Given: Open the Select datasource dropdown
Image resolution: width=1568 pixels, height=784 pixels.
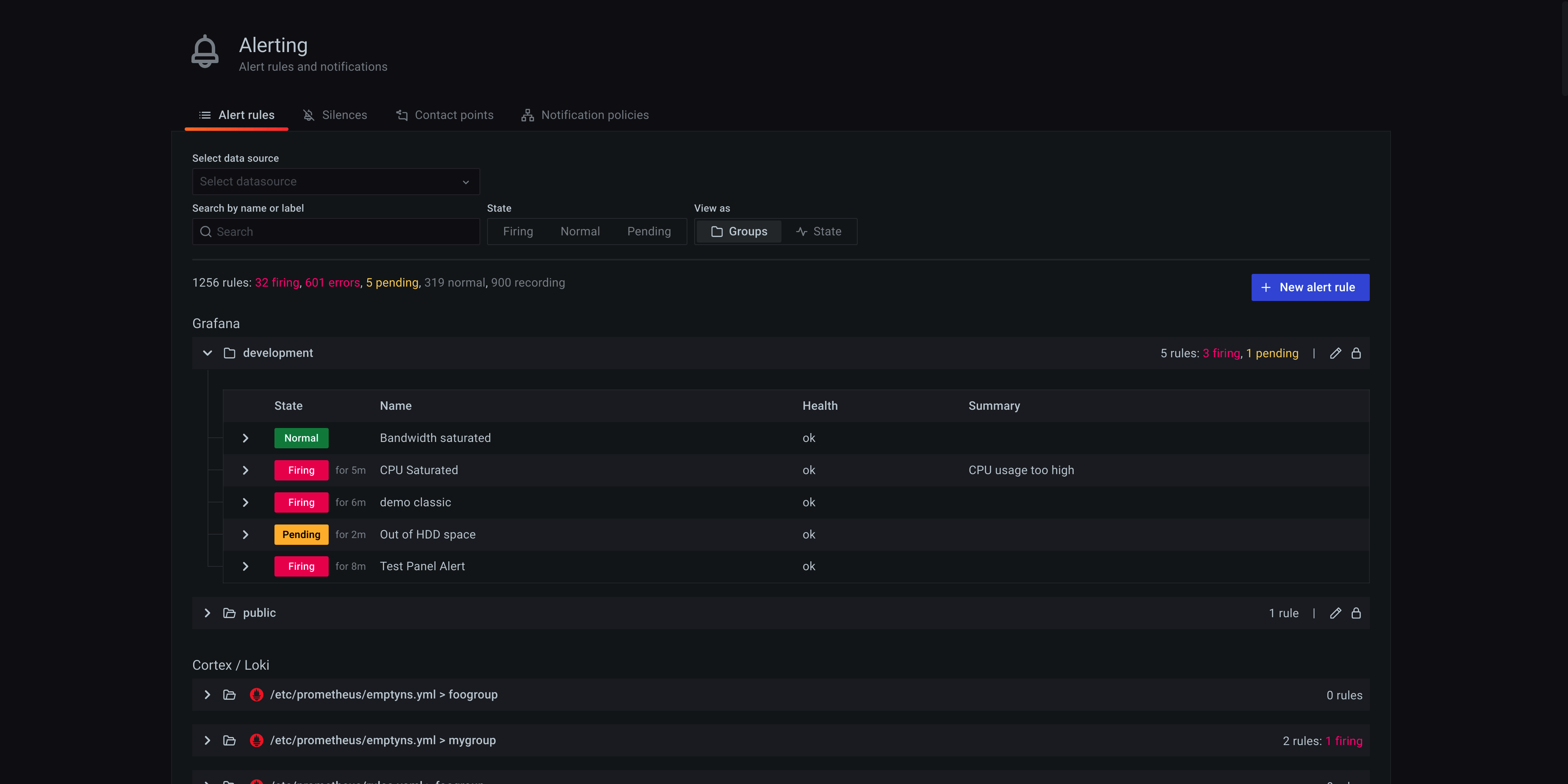Looking at the screenshot, I should (x=335, y=181).
